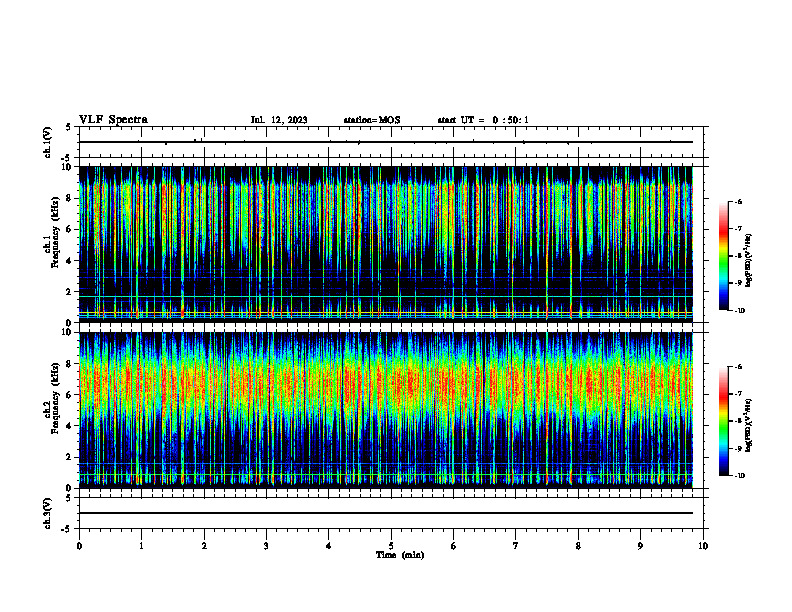Viewport: 792px width, 612px height.
Task: Click the "9" tick on the time axis
Action: [640, 546]
